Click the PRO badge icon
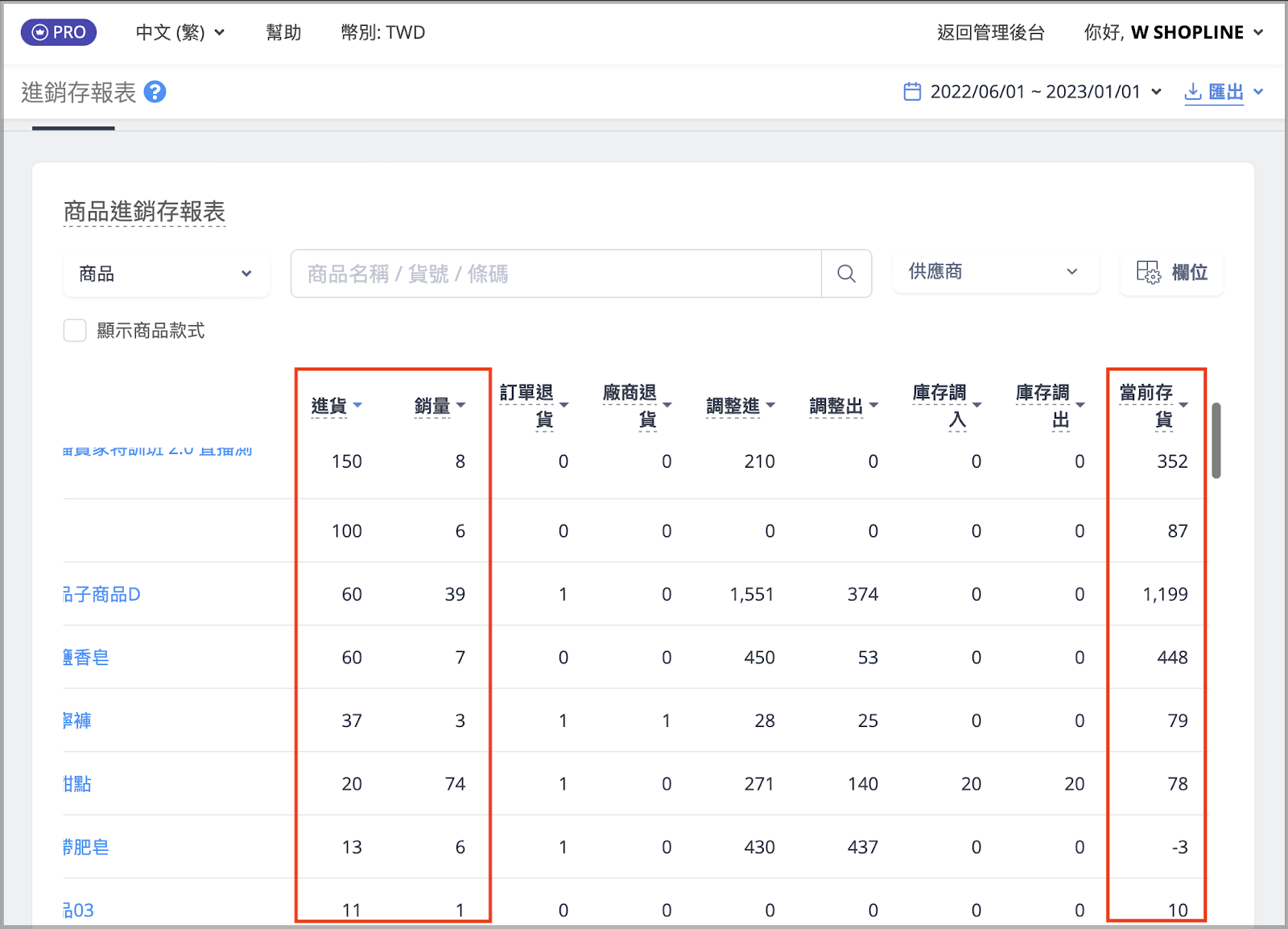The height and width of the screenshot is (929, 1288). (59, 32)
